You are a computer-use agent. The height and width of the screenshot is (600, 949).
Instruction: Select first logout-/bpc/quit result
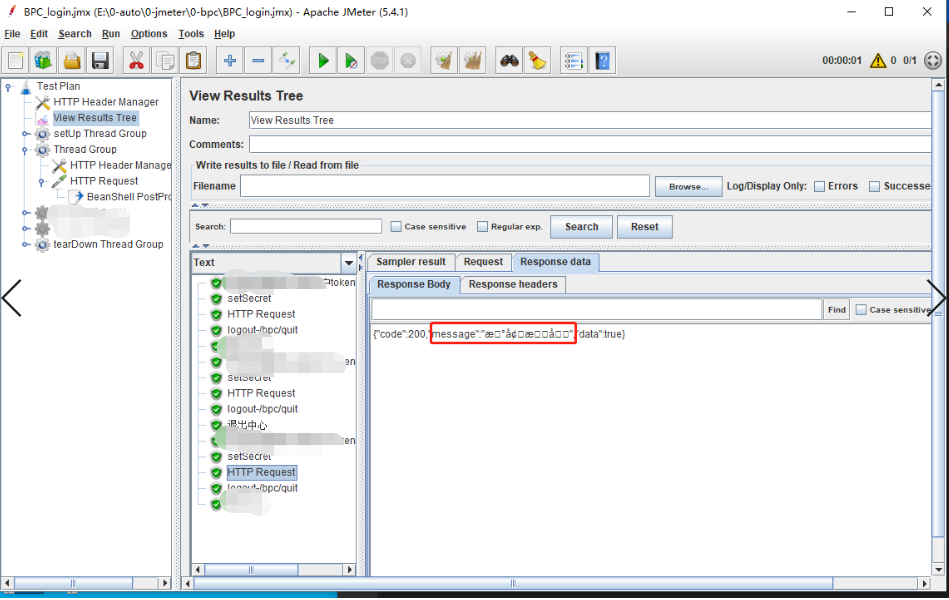tap(262, 330)
